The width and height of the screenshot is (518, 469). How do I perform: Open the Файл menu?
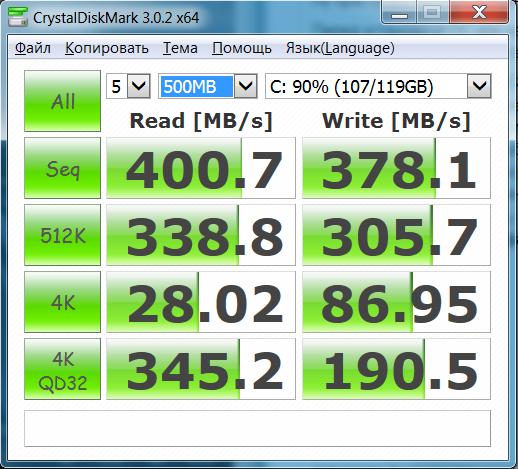point(33,48)
